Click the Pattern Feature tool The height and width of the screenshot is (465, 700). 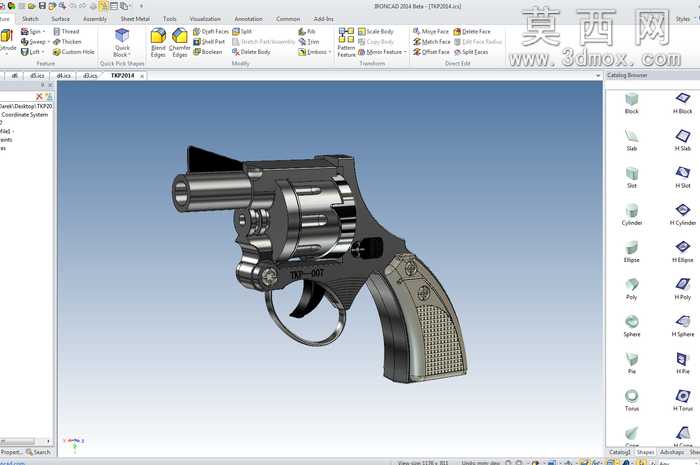(x=346, y=43)
